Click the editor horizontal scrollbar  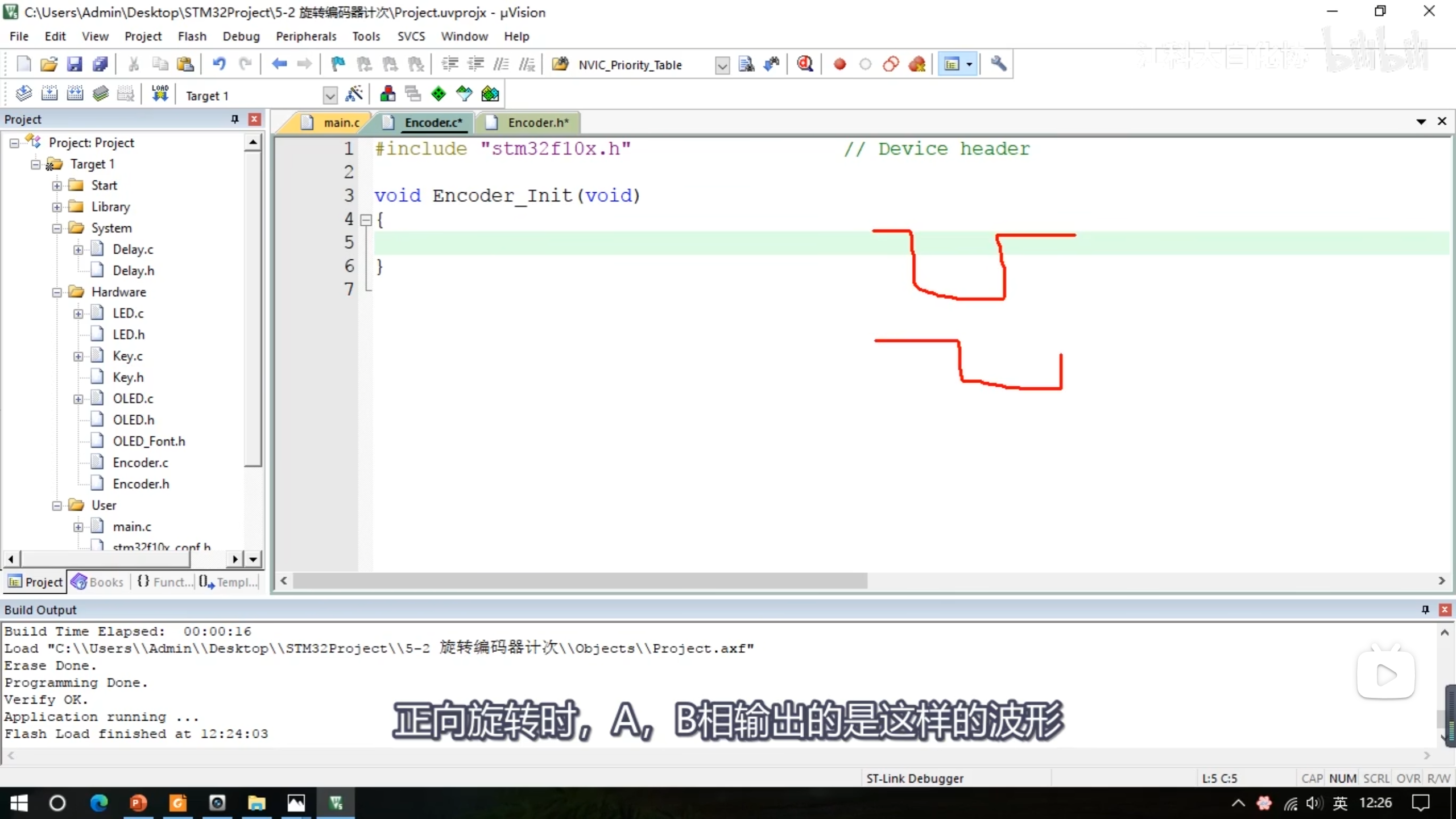point(580,581)
